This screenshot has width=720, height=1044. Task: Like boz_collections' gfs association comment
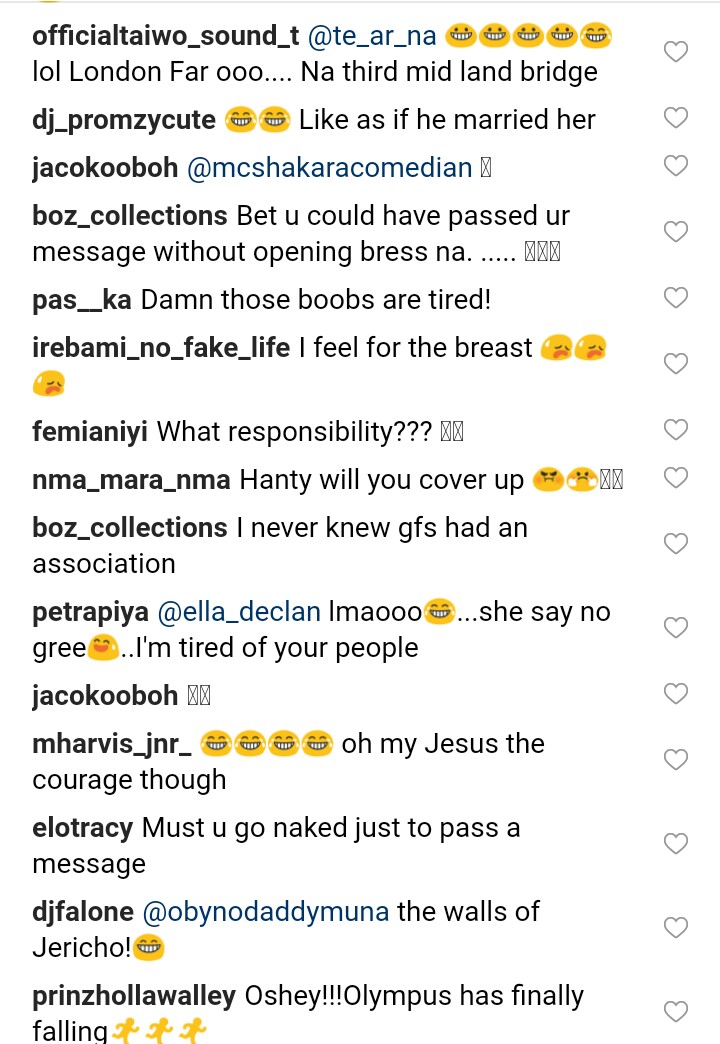point(676,544)
